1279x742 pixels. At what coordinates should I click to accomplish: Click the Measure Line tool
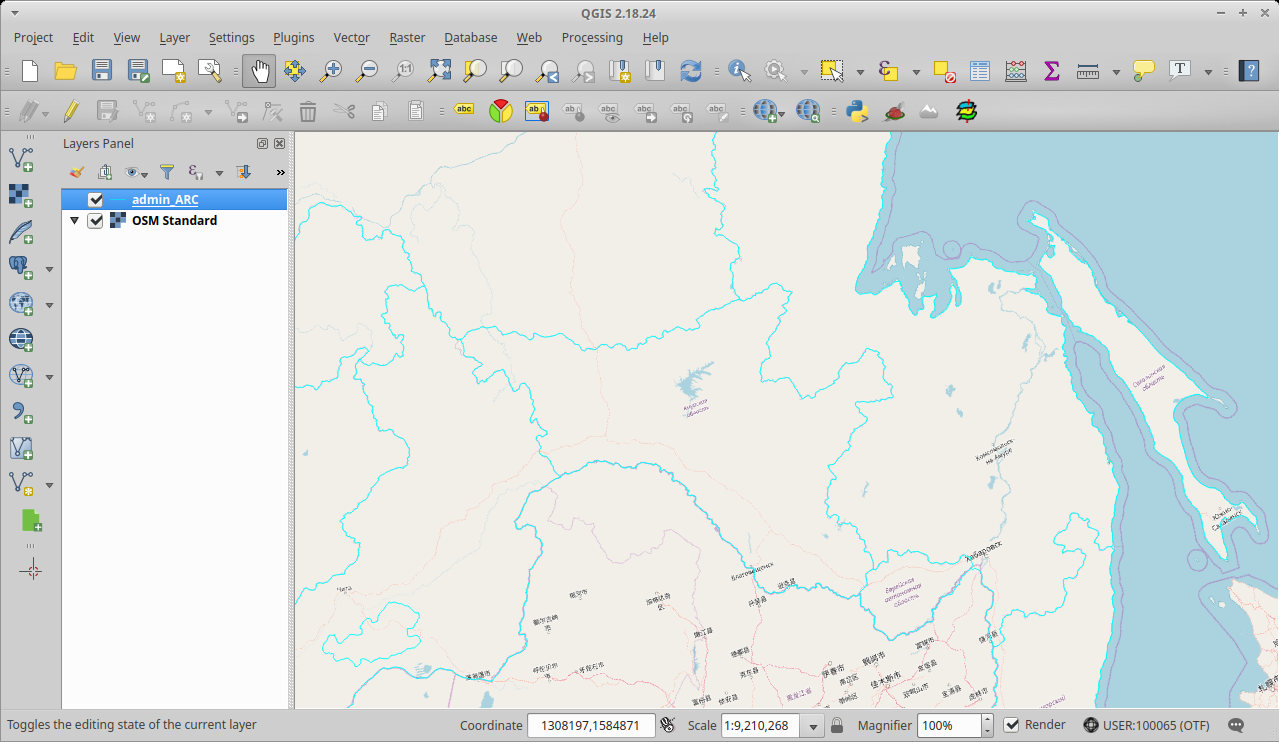pos(1086,71)
